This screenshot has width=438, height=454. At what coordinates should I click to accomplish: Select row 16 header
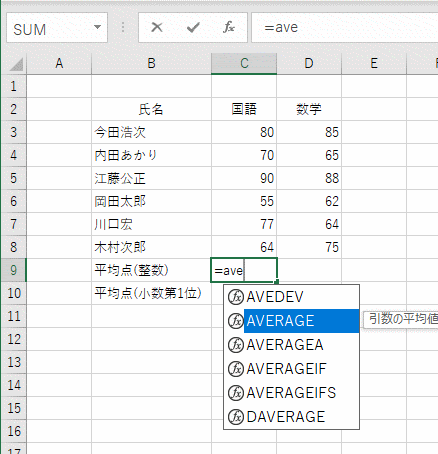14,431
